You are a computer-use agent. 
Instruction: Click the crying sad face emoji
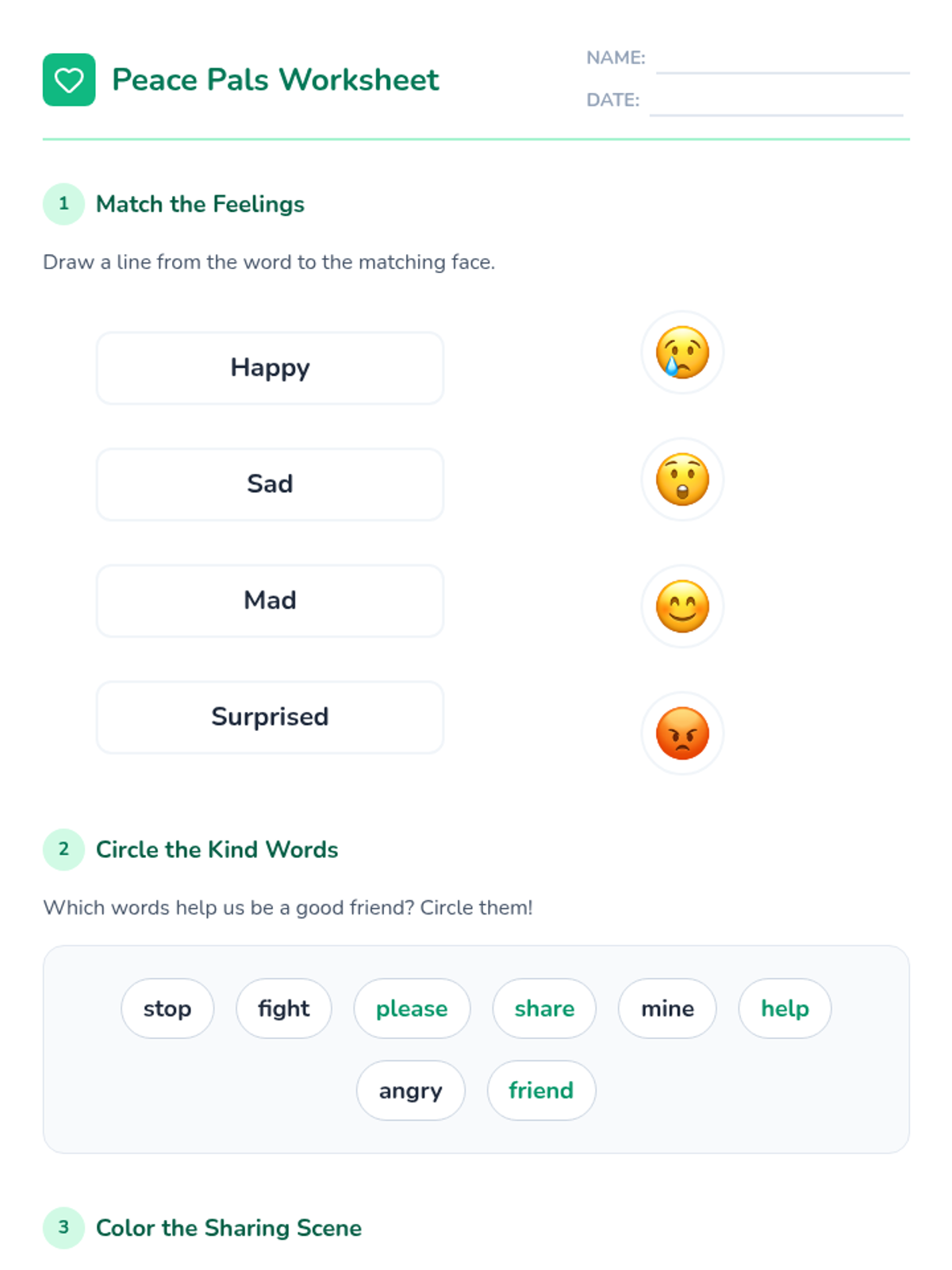click(682, 352)
